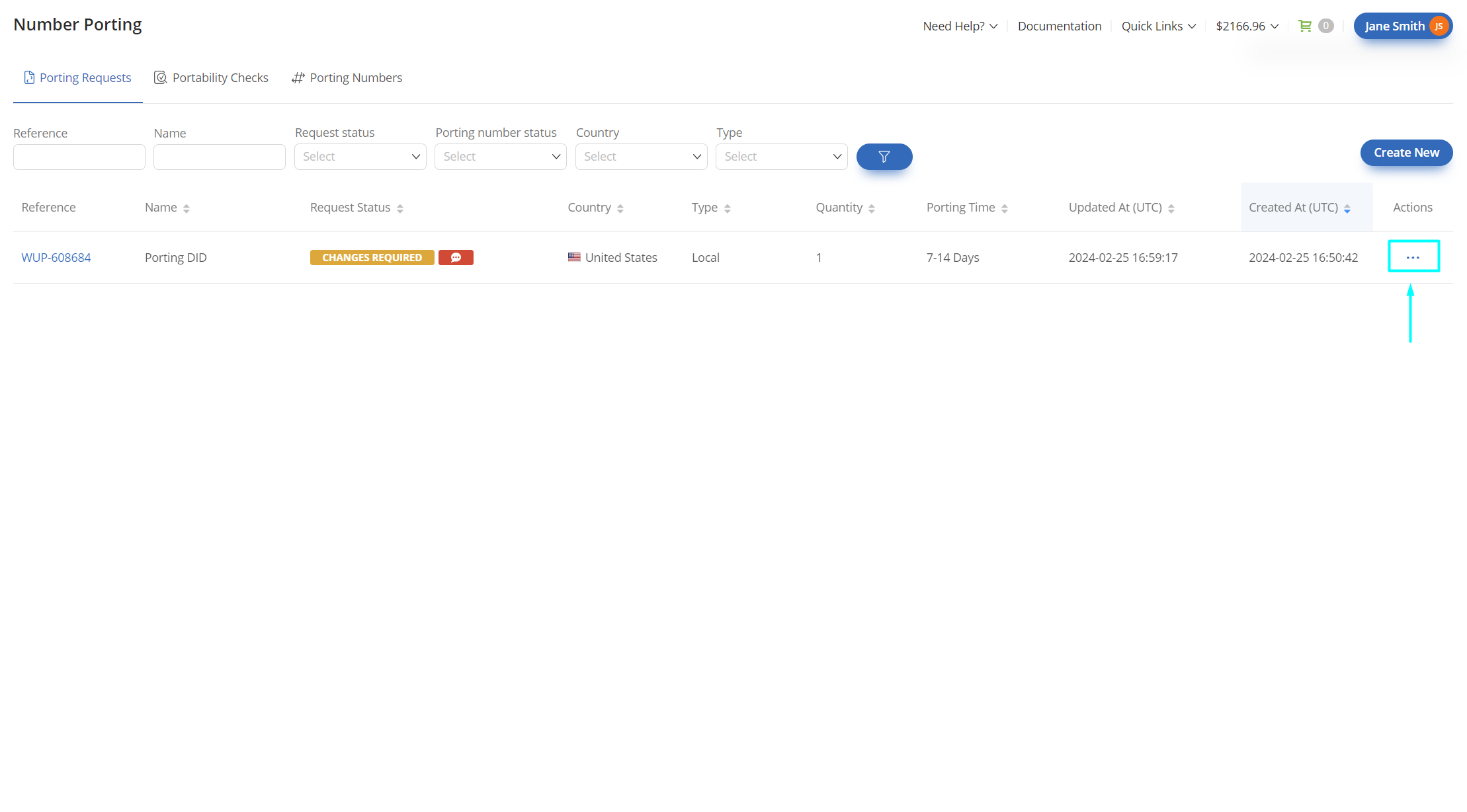Switch to Portability Checks tab
The width and height of the screenshot is (1467, 812).
[211, 77]
